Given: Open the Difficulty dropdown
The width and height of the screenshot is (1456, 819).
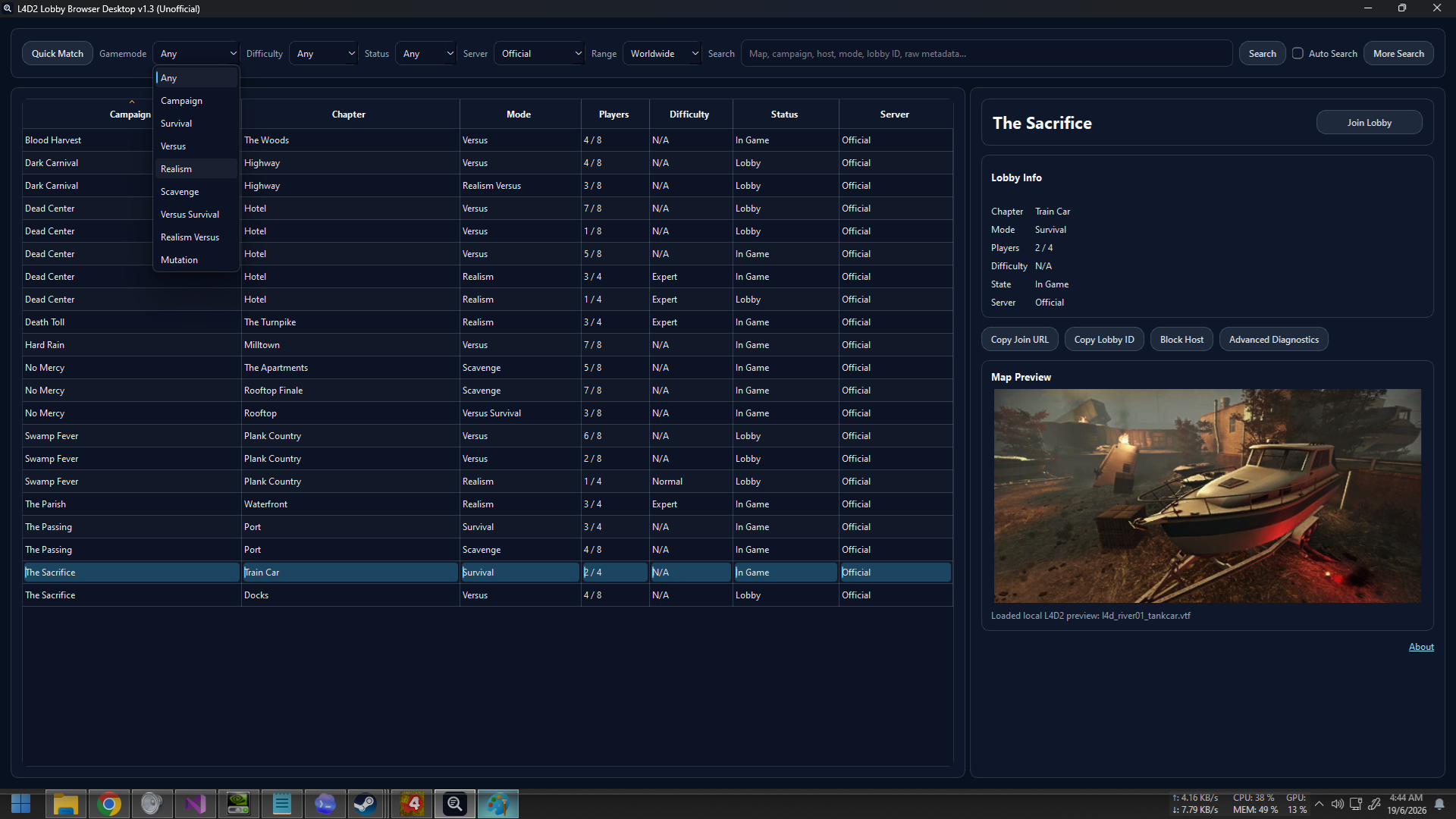Looking at the screenshot, I should 323,53.
